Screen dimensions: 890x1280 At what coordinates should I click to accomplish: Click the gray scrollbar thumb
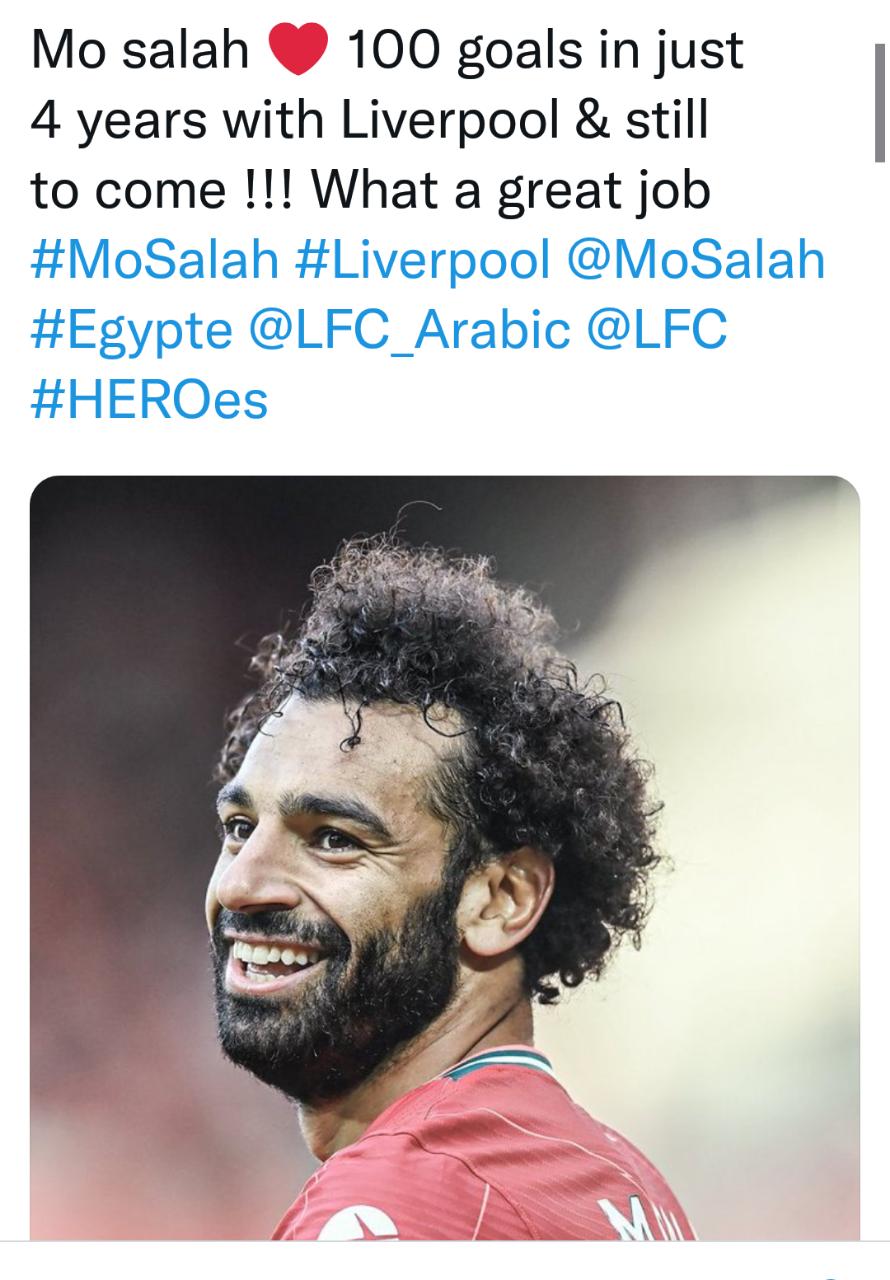[879, 103]
